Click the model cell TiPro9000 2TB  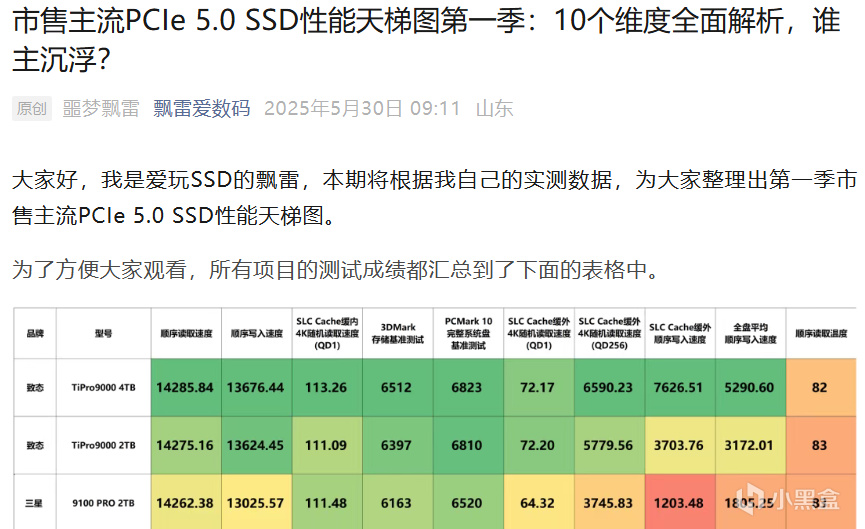pos(104,445)
